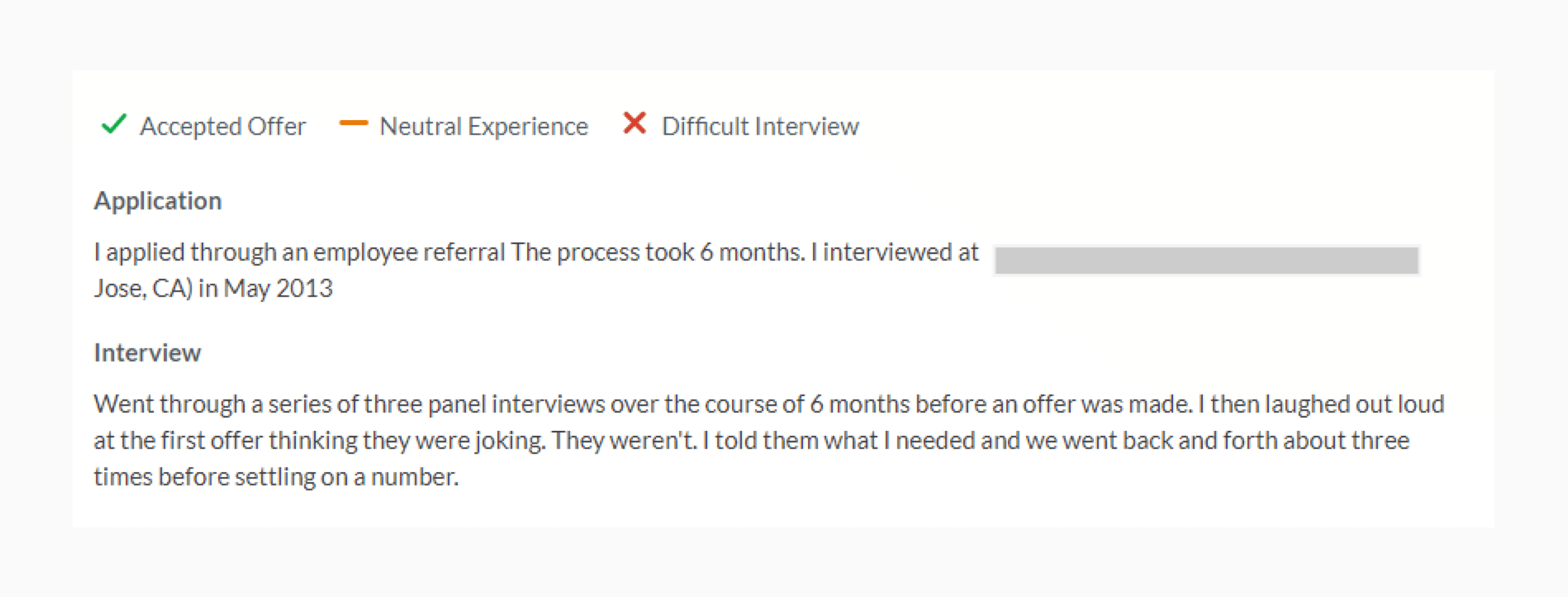
Task: Click the orange Neutral Experience dash icon
Action: pos(353,123)
